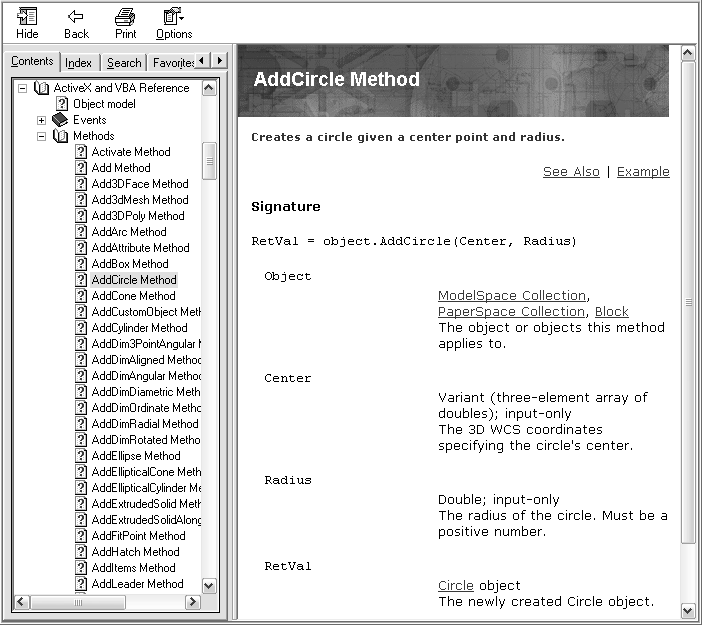Open AddDimRotated Method topic

pyautogui.click(x=146, y=440)
